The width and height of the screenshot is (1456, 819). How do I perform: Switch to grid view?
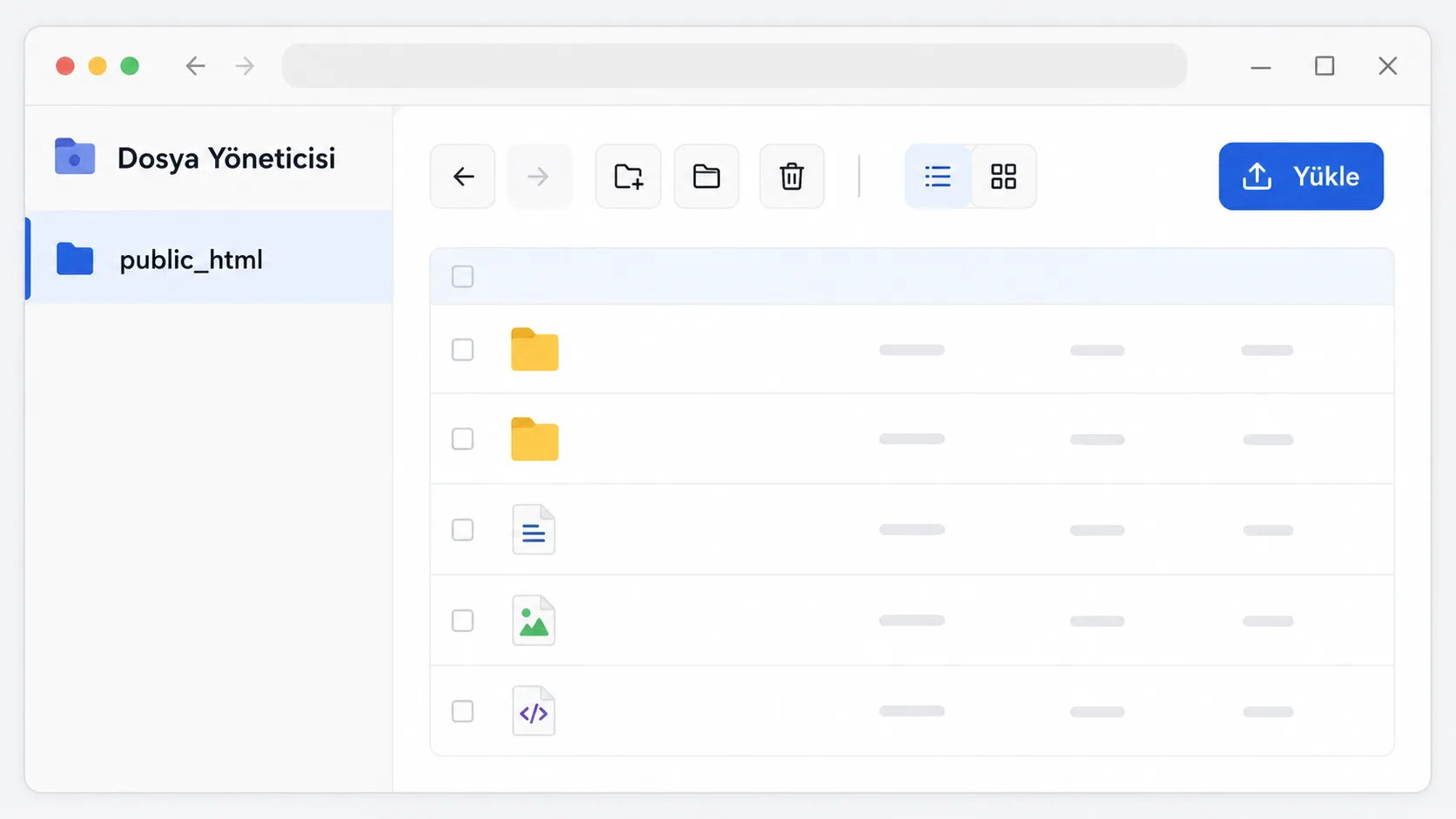pos(1003,177)
